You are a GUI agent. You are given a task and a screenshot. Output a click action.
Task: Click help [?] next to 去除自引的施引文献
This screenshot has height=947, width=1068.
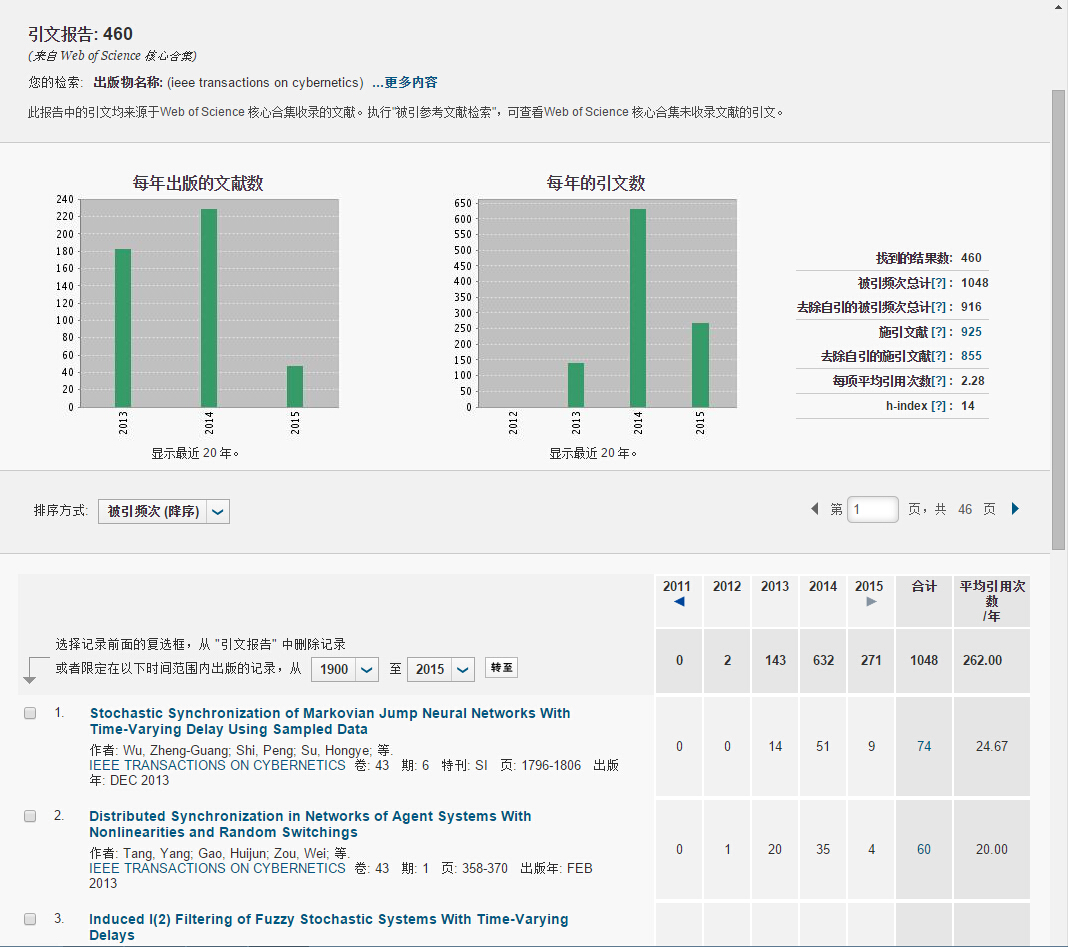coord(939,356)
